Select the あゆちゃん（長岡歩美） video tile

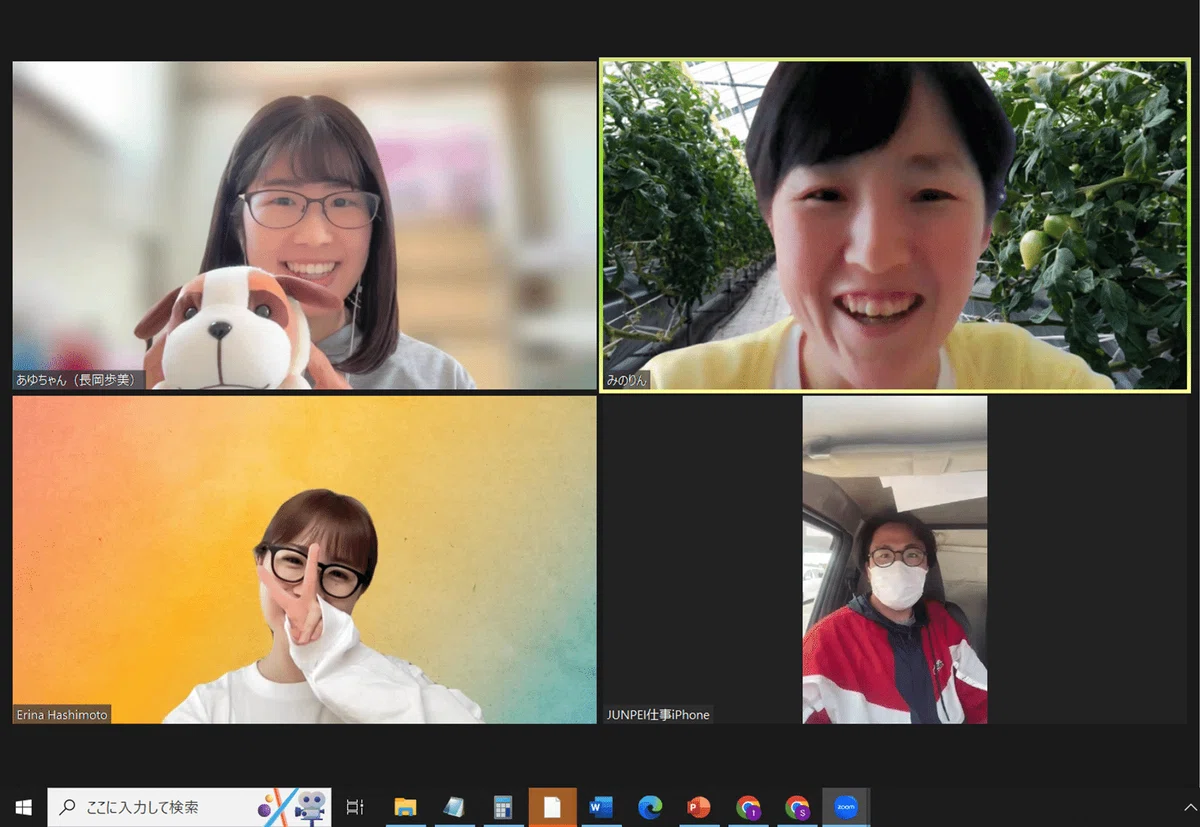click(x=304, y=225)
